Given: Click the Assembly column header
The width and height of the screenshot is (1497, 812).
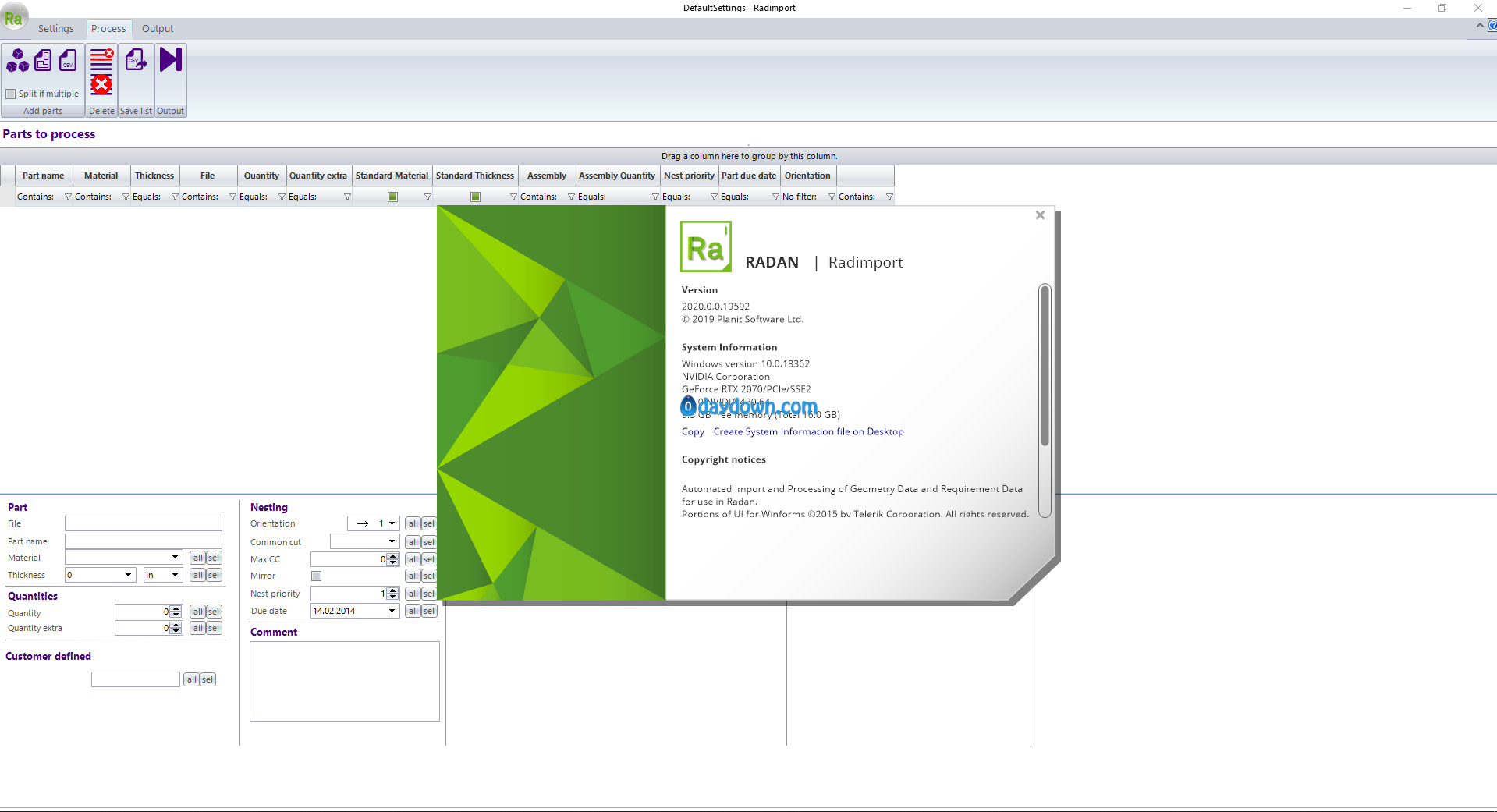Looking at the screenshot, I should tap(547, 176).
